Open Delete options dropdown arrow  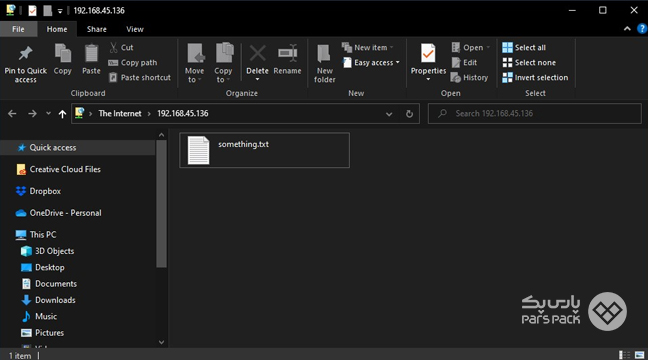257,79
